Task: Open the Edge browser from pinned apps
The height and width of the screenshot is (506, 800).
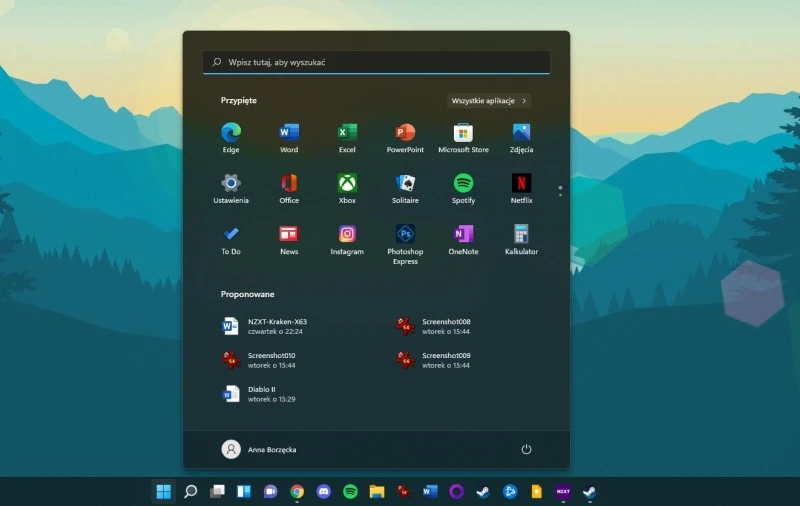Action: pos(231,137)
